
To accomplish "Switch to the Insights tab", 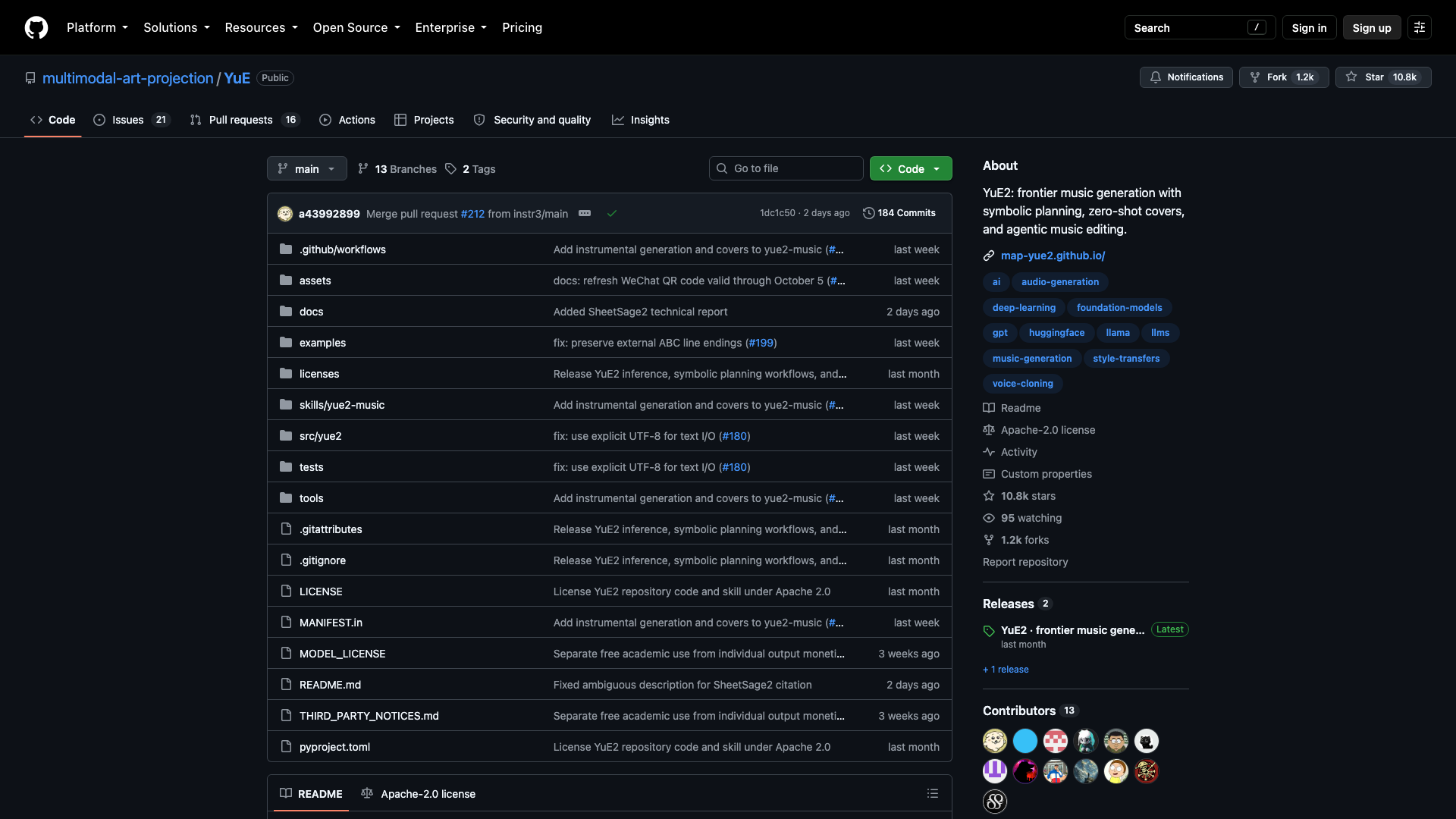I will [x=641, y=120].
